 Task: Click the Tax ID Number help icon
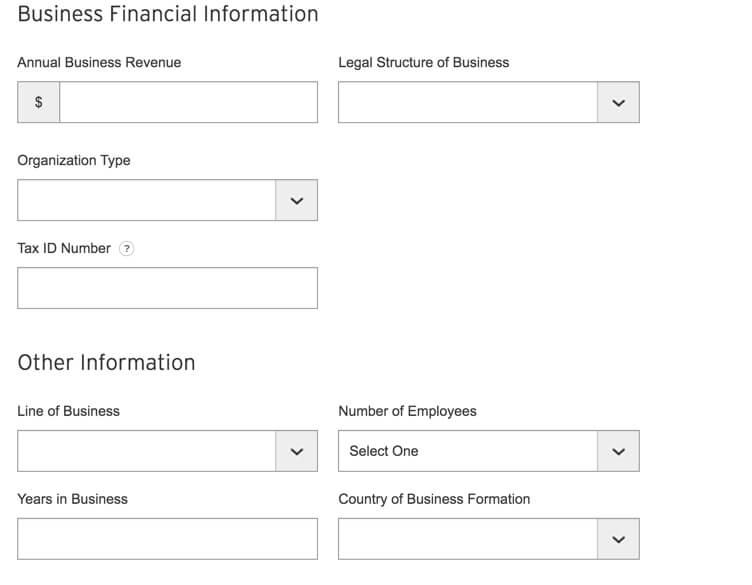[126, 249]
